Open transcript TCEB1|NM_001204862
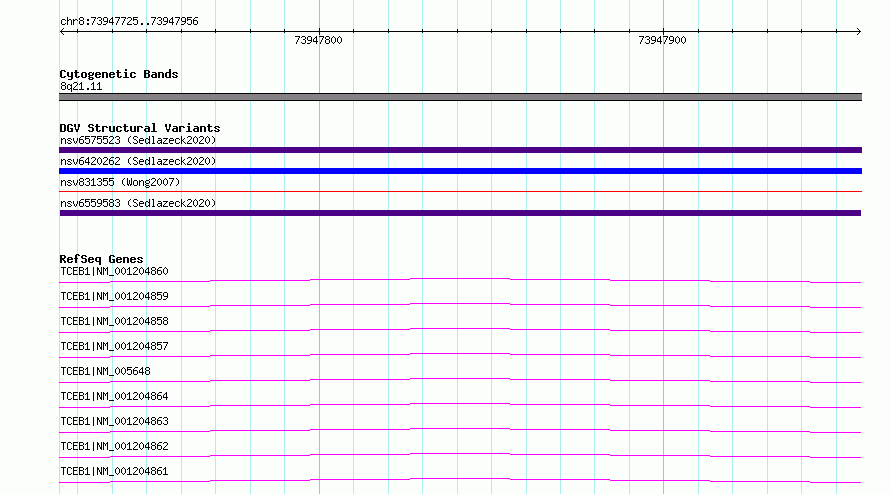This screenshot has height=494, width=890. tap(114, 446)
